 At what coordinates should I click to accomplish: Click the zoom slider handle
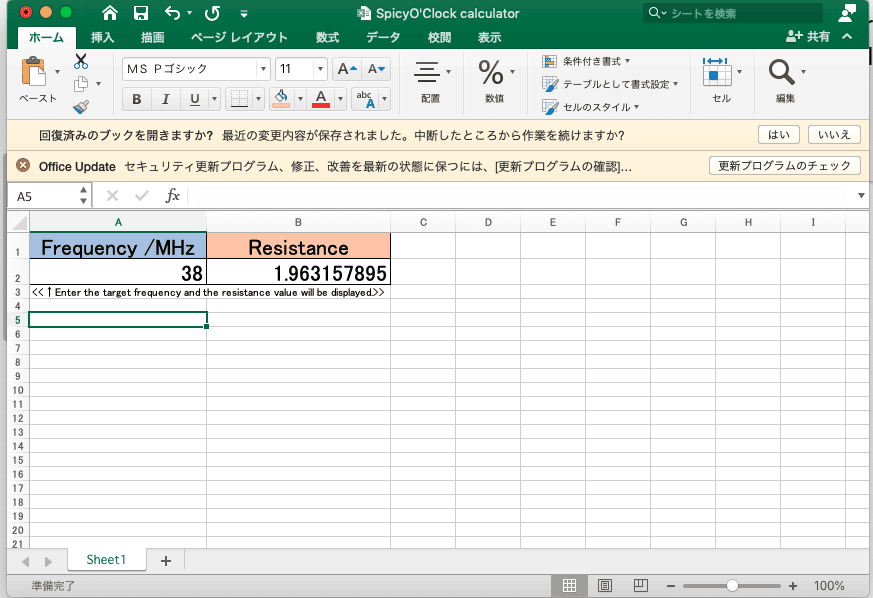click(x=732, y=586)
